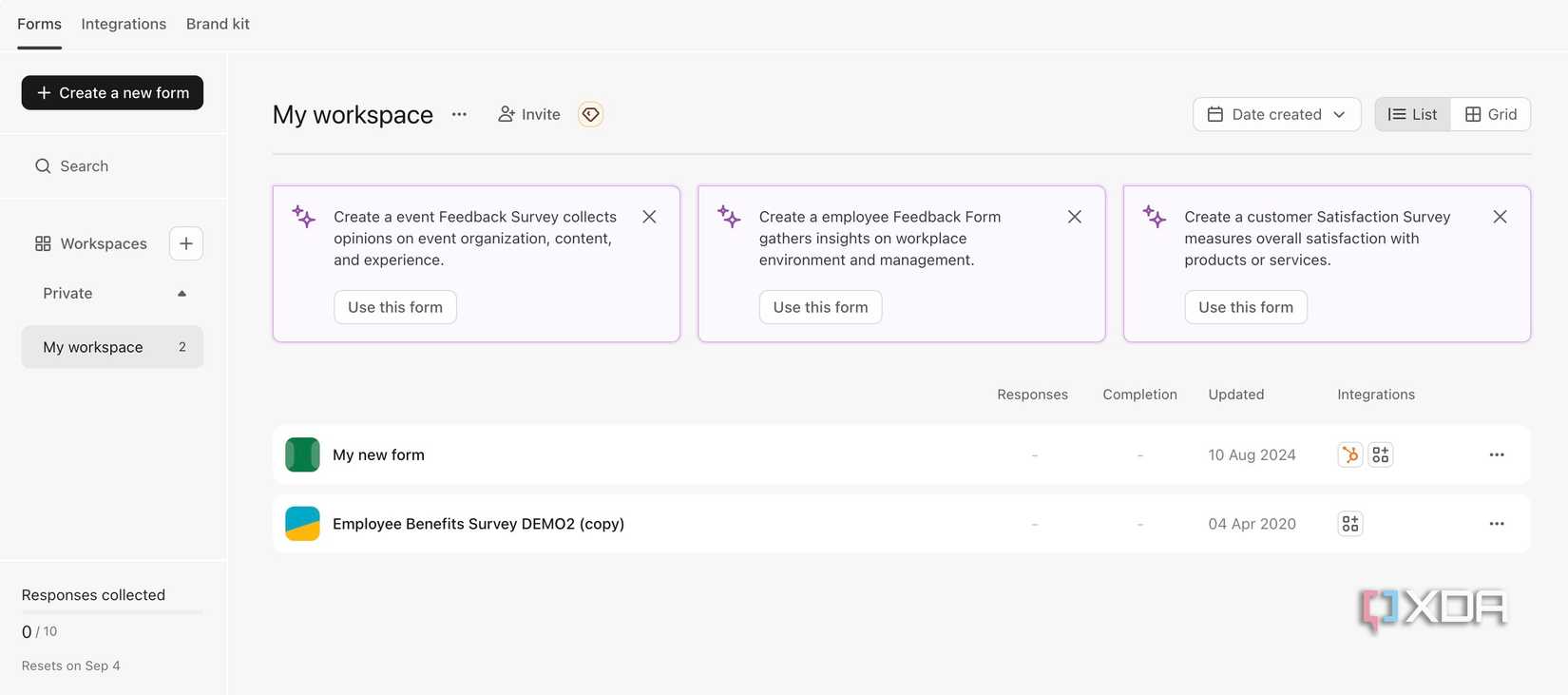Click the 04 Apr 2020 updated date
This screenshot has height=695, width=1568.
pyautogui.click(x=1252, y=524)
